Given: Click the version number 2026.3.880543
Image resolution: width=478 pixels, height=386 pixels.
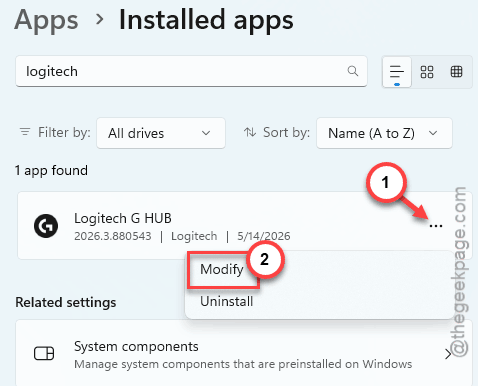Looking at the screenshot, I should tap(113, 236).
